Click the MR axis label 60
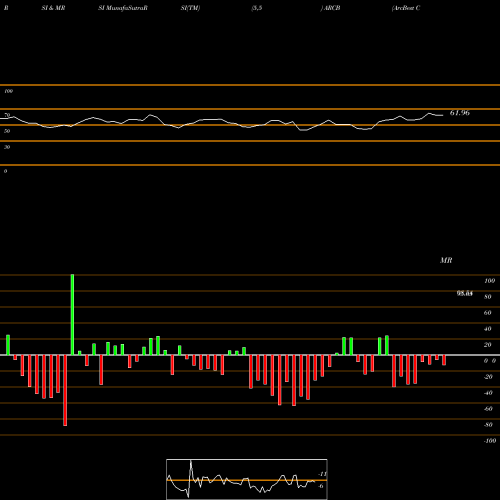The height and width of the screenshot is (500, 500). coord(488,313)
